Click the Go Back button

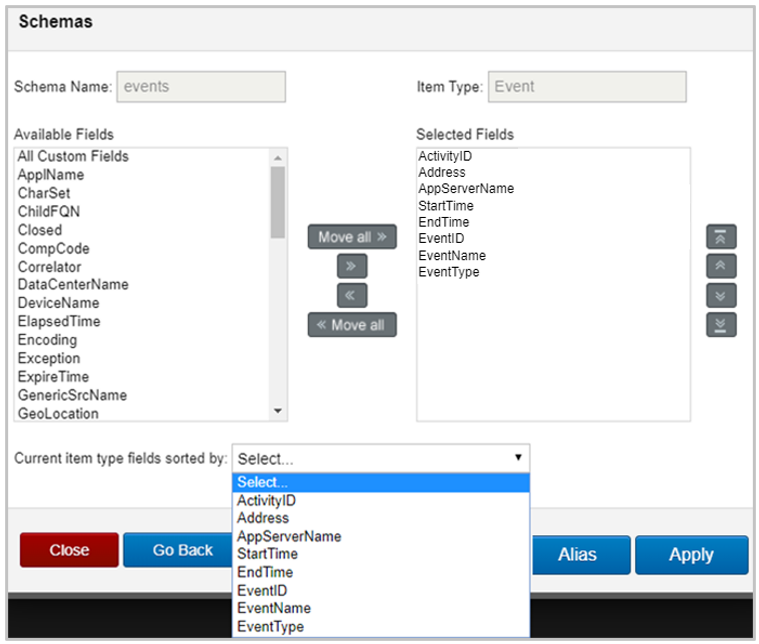click(x=178, y=550)
